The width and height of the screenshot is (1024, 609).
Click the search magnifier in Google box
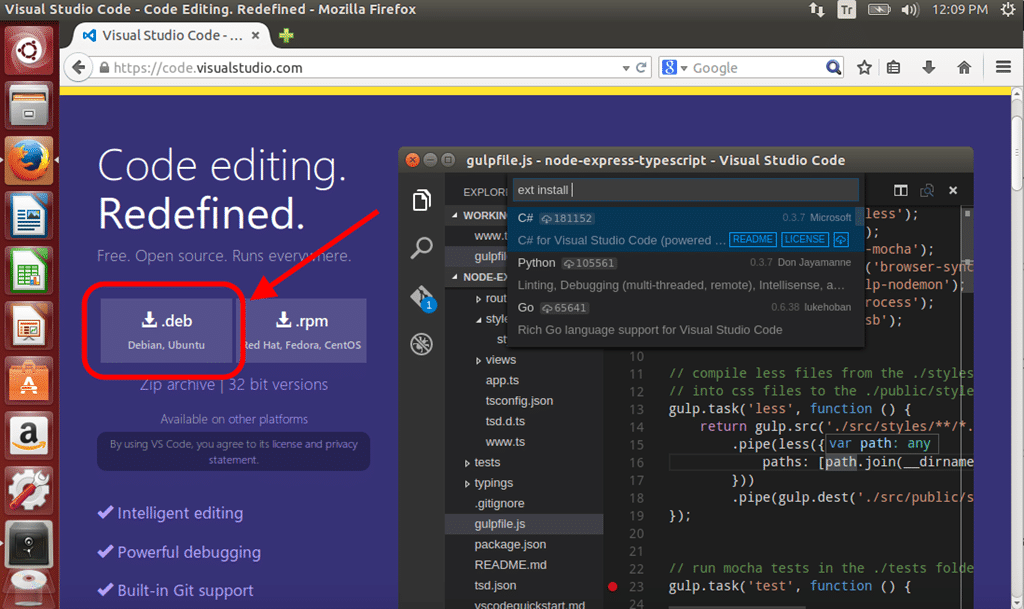833,67
